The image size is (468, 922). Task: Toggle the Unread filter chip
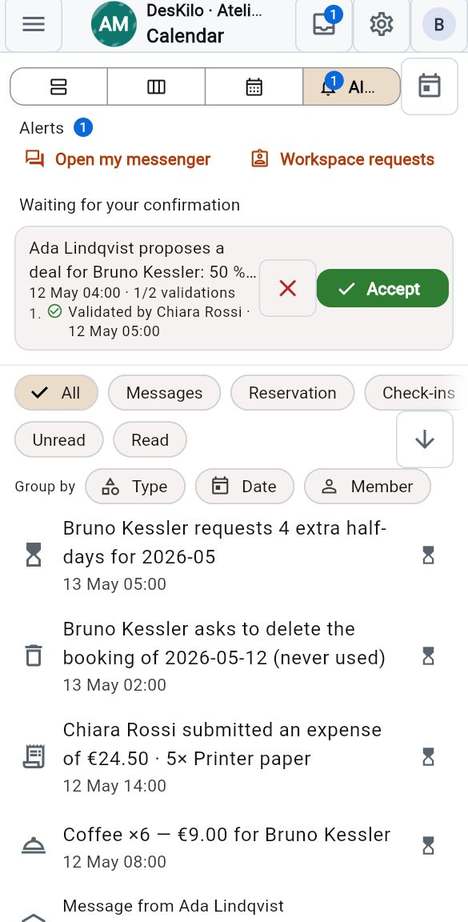59,440
